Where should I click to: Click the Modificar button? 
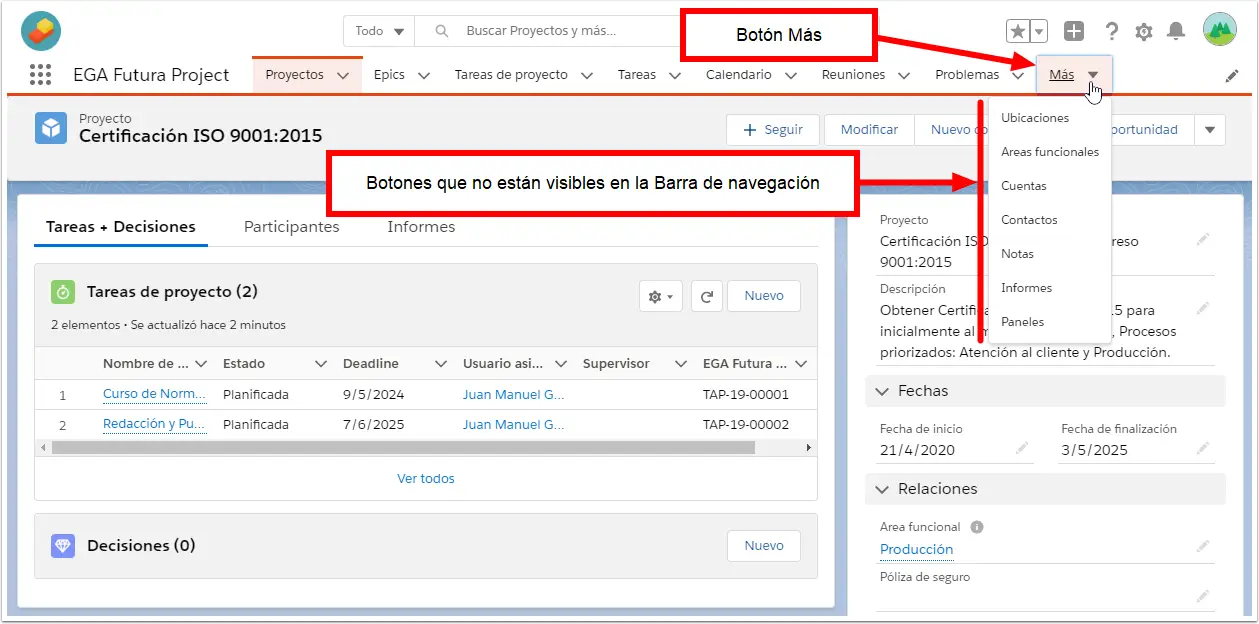pyautogui.click(x=869, y=130)
